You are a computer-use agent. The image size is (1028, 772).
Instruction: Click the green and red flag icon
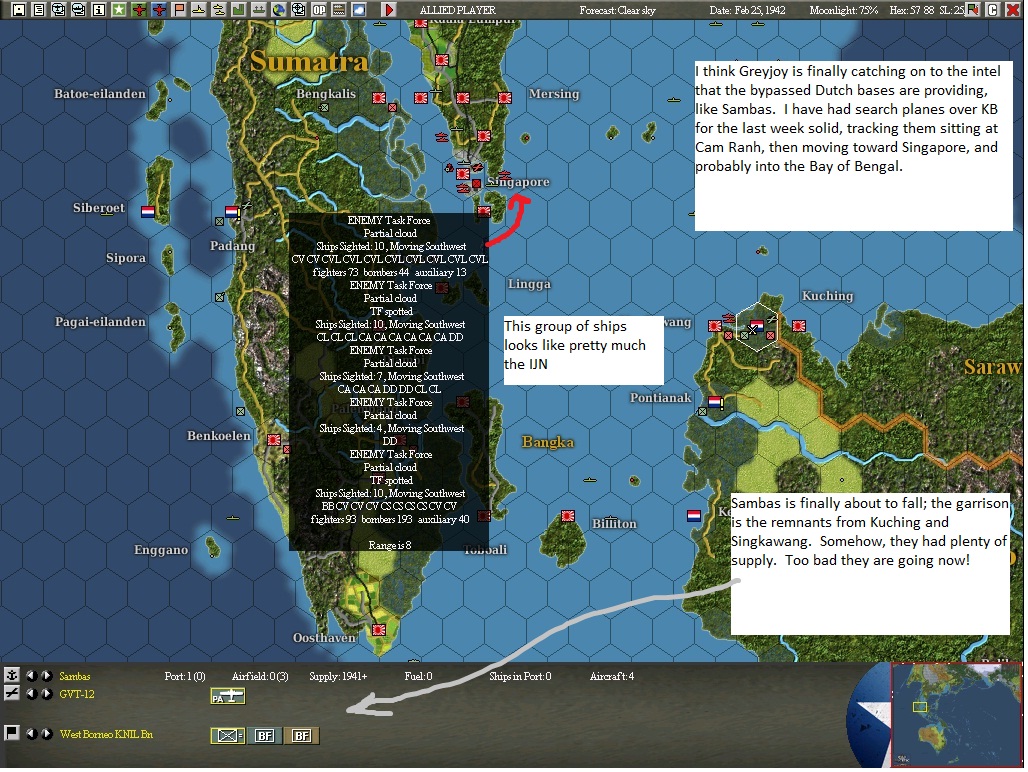pyautogui.click(x=973, y=9)
